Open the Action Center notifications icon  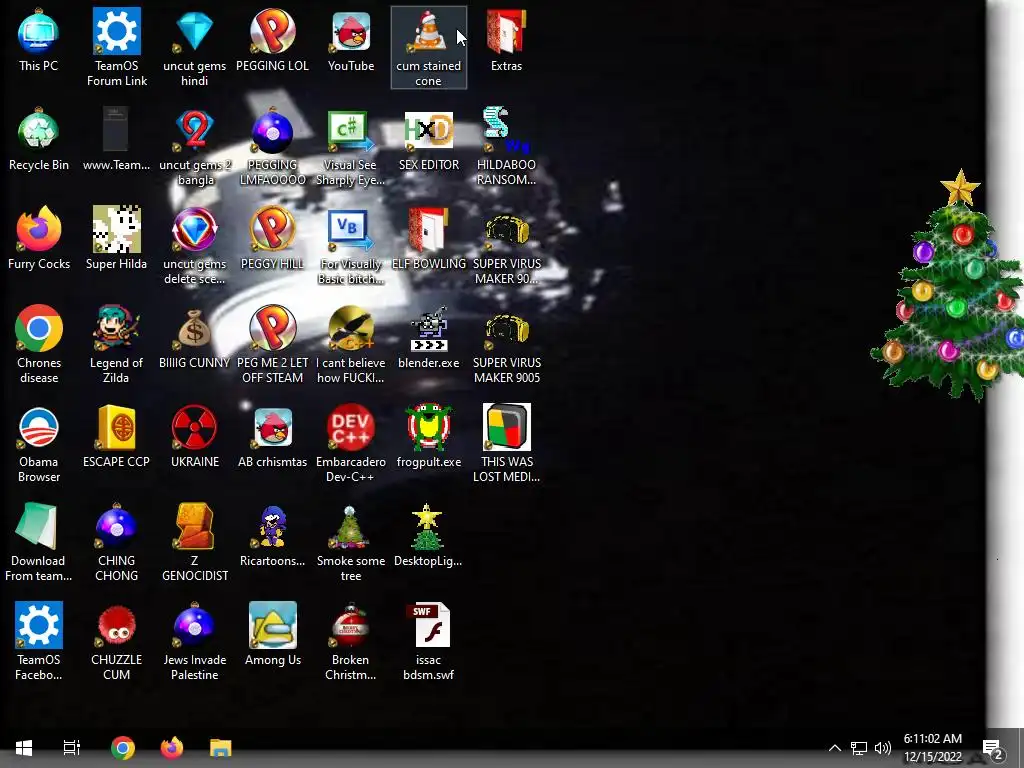click(993, 748)
